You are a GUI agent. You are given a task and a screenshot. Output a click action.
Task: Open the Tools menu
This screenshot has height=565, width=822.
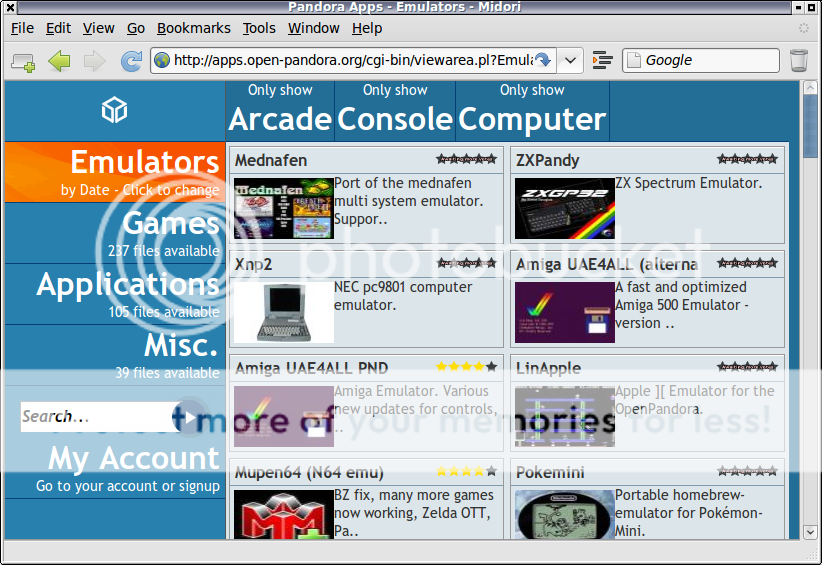click(x=259, y=28)
